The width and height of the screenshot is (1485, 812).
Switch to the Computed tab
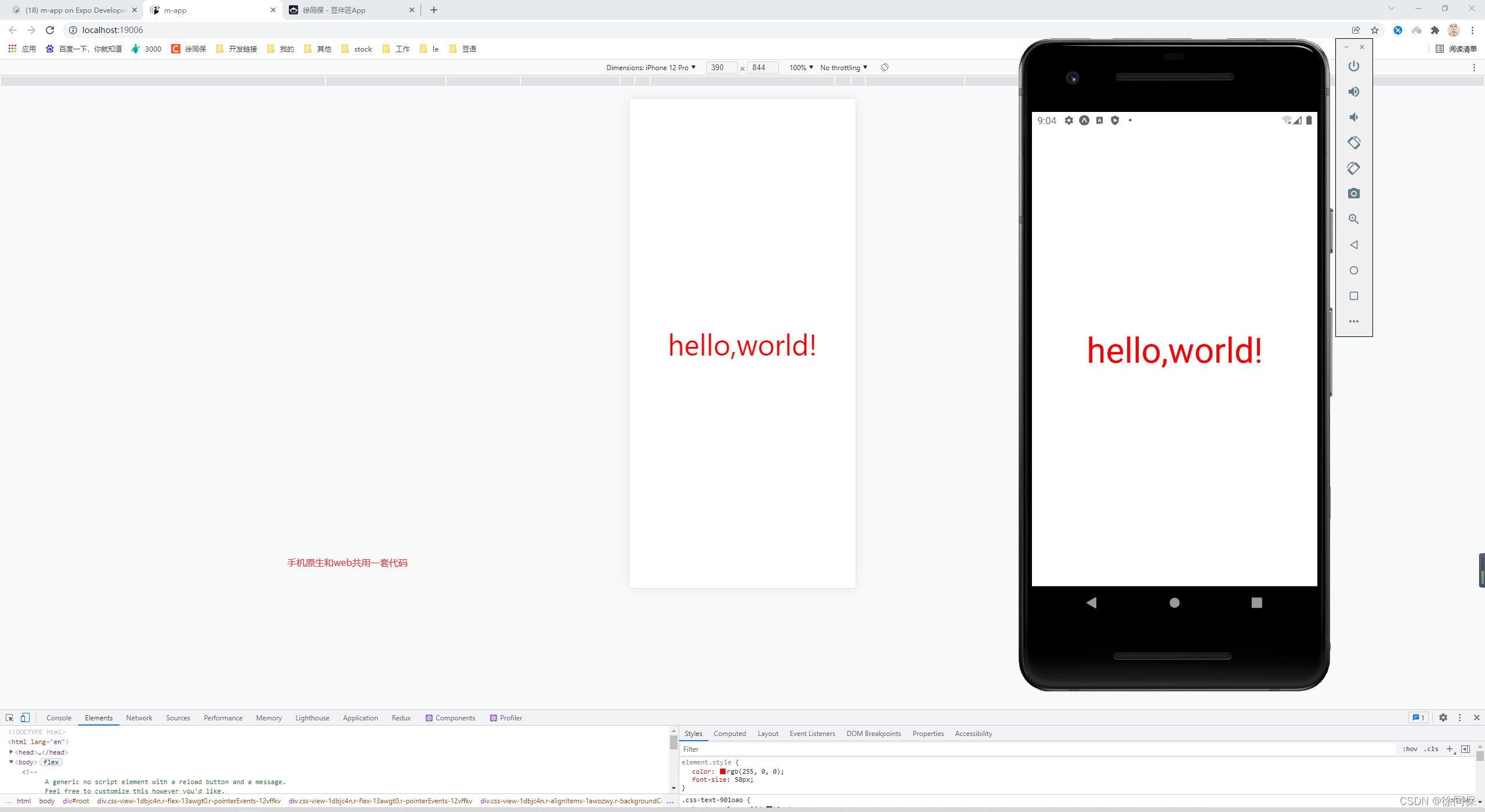[729, 733]
